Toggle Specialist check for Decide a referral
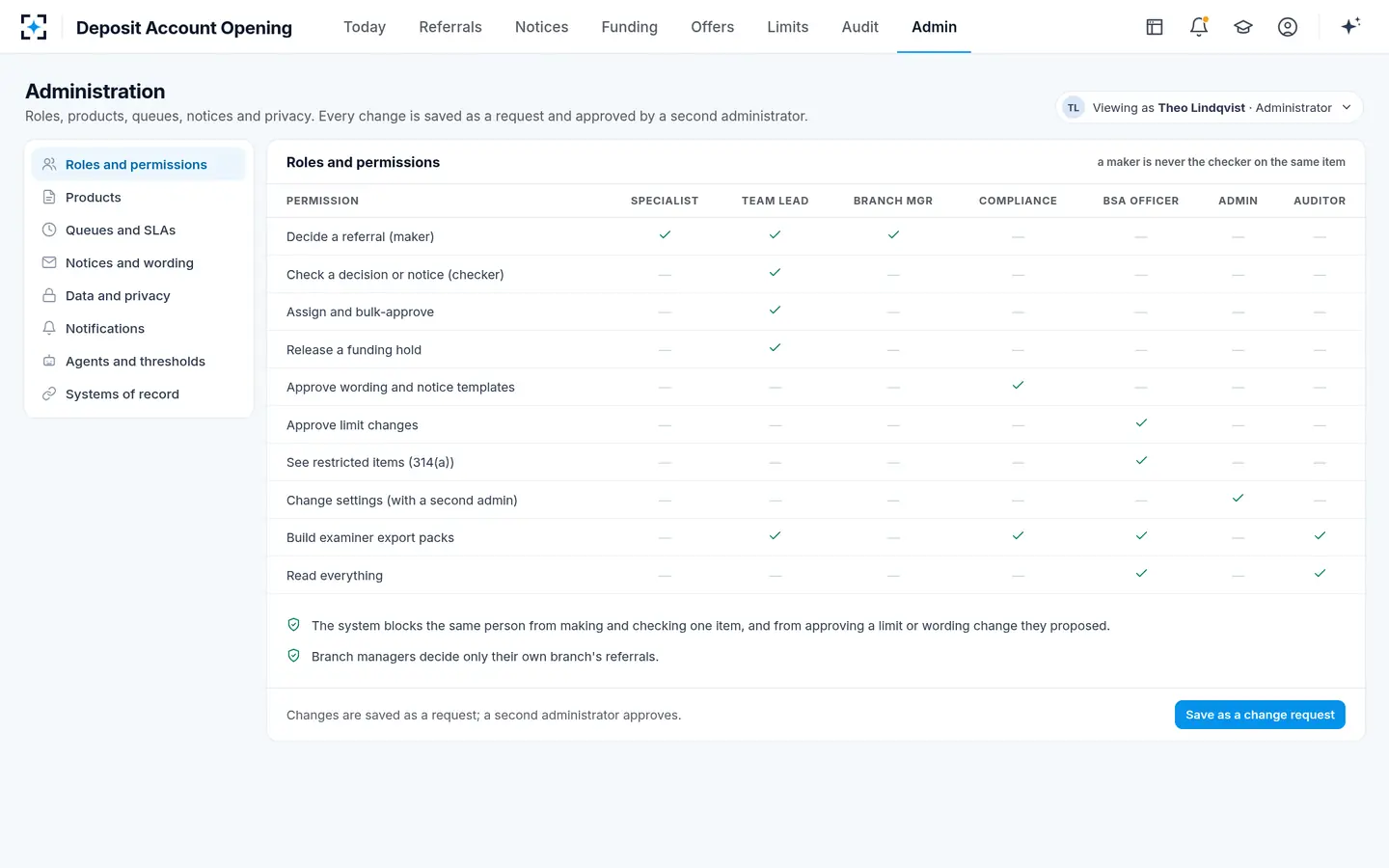1389x868 pixels. pos(665,234)
